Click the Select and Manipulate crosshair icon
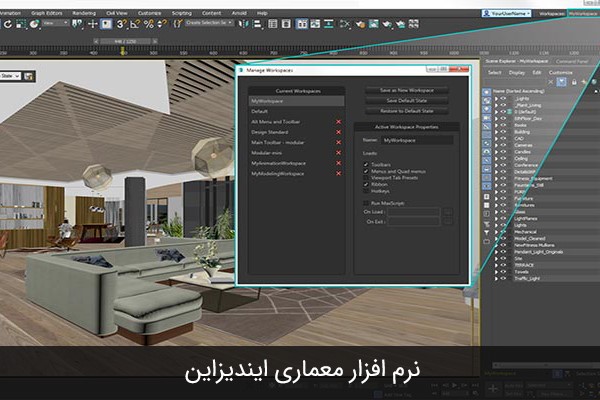The height and width of the screenshot is (400, 600). pyautogui.click(x=93, y=24)
